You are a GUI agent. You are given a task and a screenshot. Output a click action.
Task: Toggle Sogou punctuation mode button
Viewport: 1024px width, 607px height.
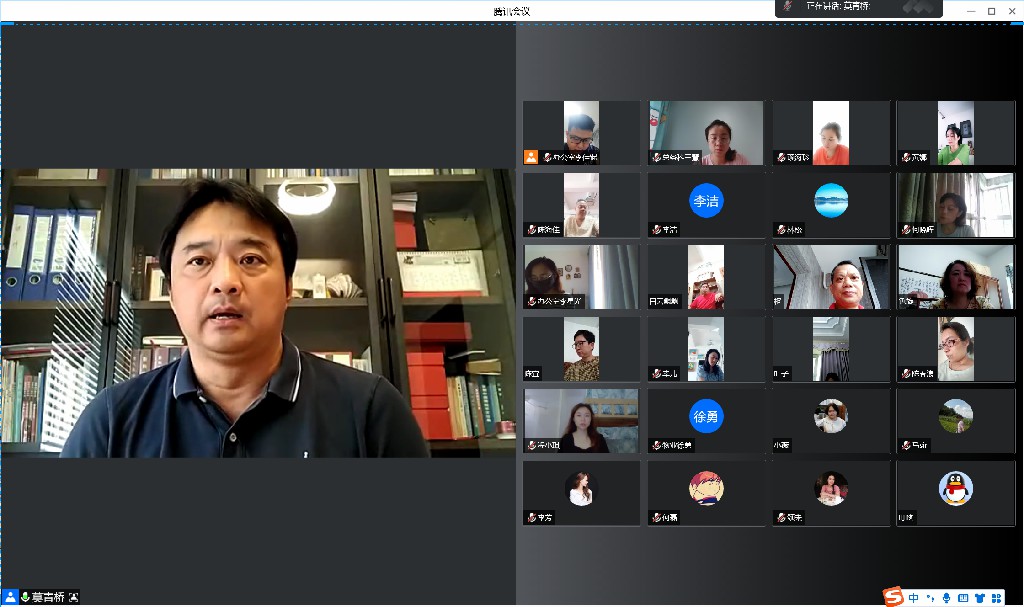pos(929,598)
